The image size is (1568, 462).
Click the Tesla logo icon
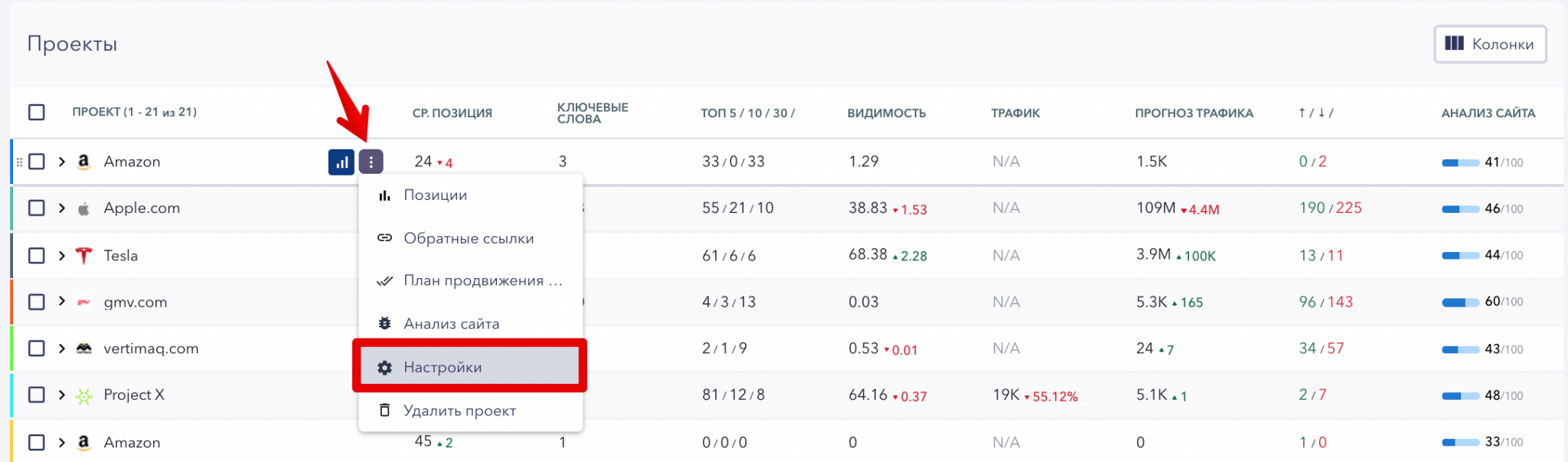(84, 255)
